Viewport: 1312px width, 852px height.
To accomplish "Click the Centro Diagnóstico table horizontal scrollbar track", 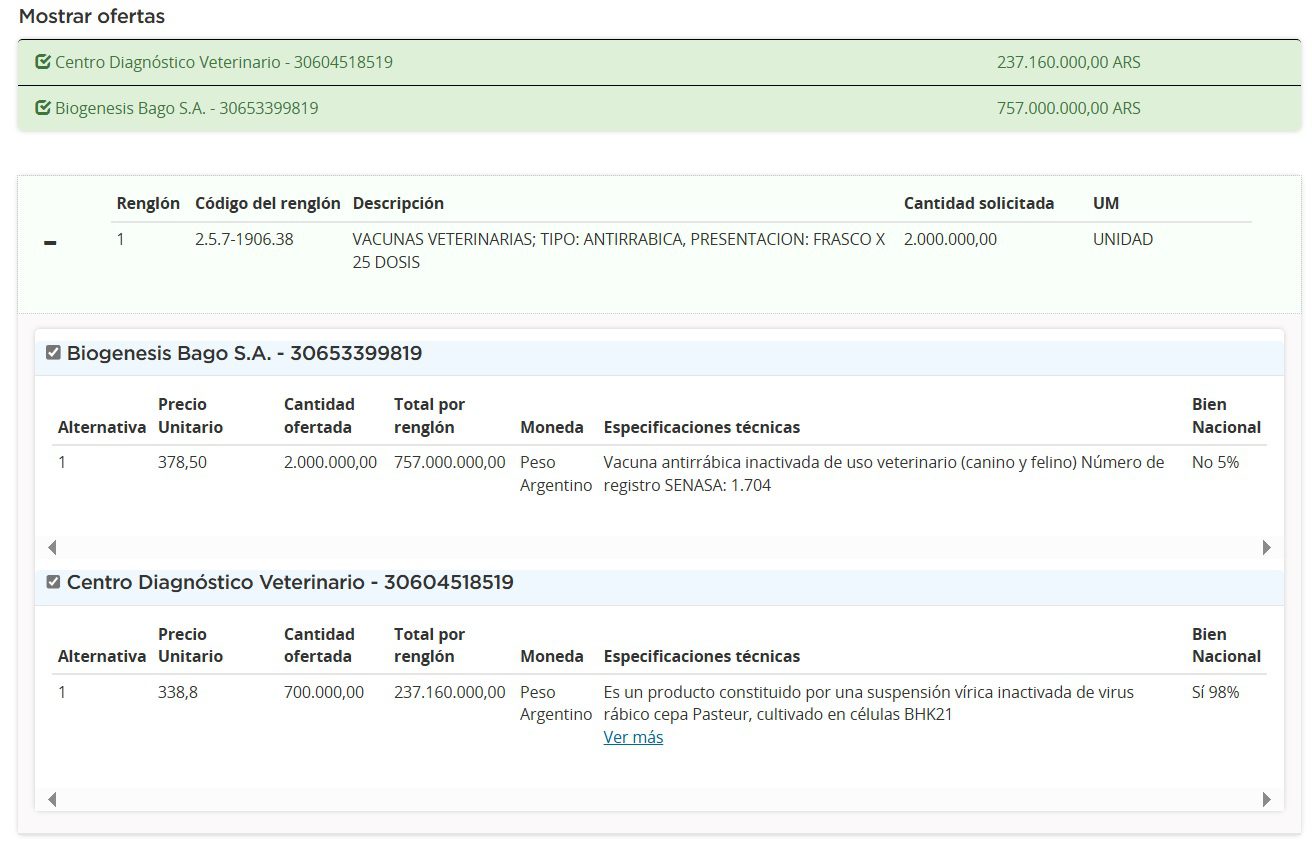I will 659,799.
